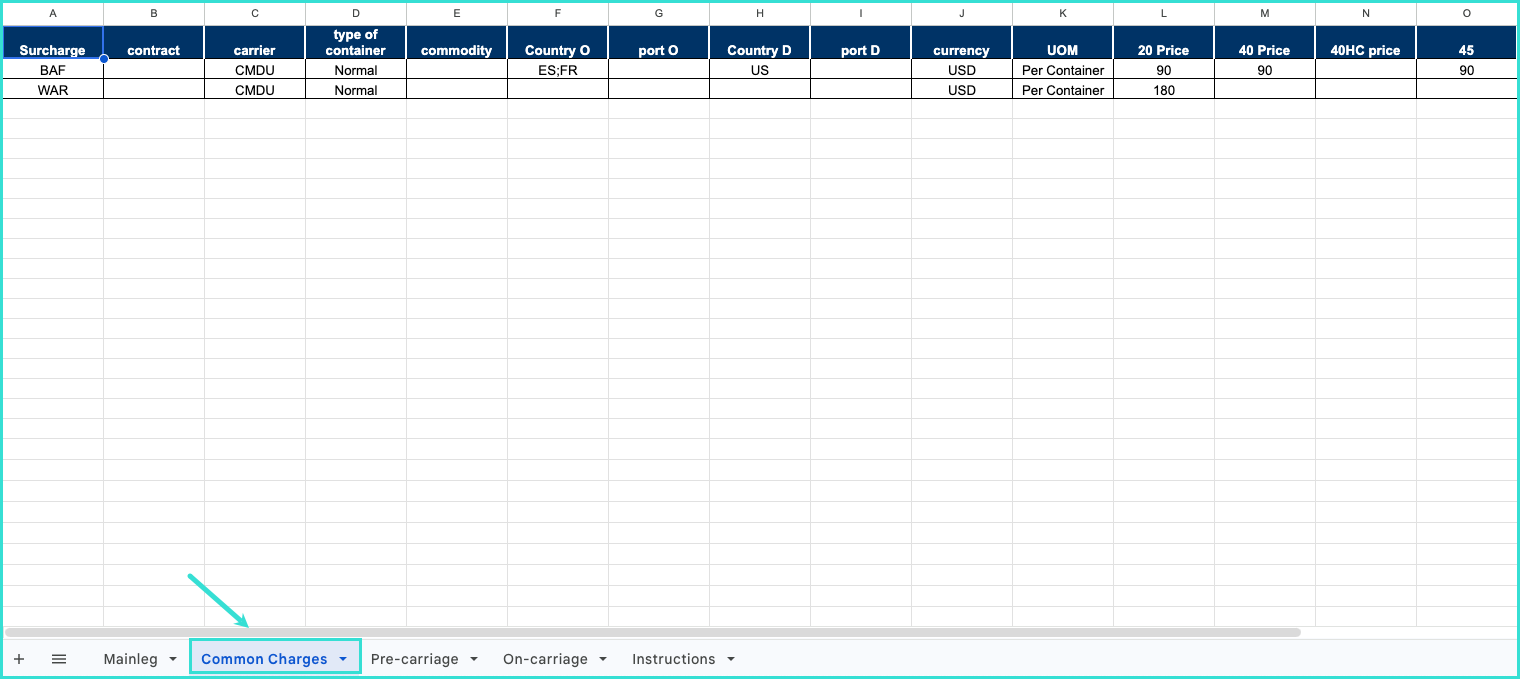Expand the Pre-carriage tab dropdown arrow
The height and width of the screenshot is (679, 1520).
coord(474,659)
